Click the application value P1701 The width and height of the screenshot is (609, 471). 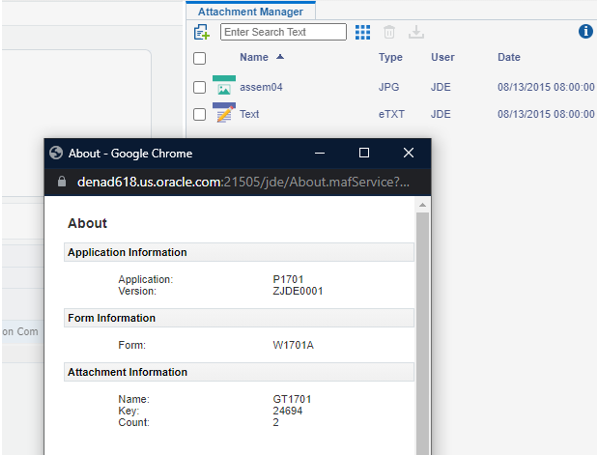288,279
